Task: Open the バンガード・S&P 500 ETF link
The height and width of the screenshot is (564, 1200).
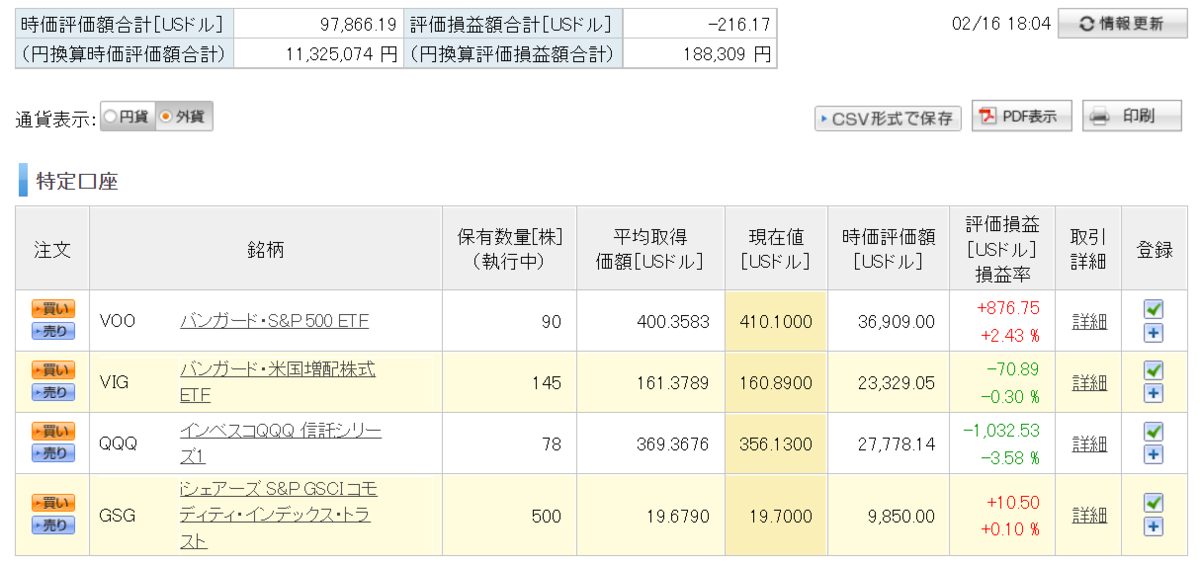Action: pos(274,321)
